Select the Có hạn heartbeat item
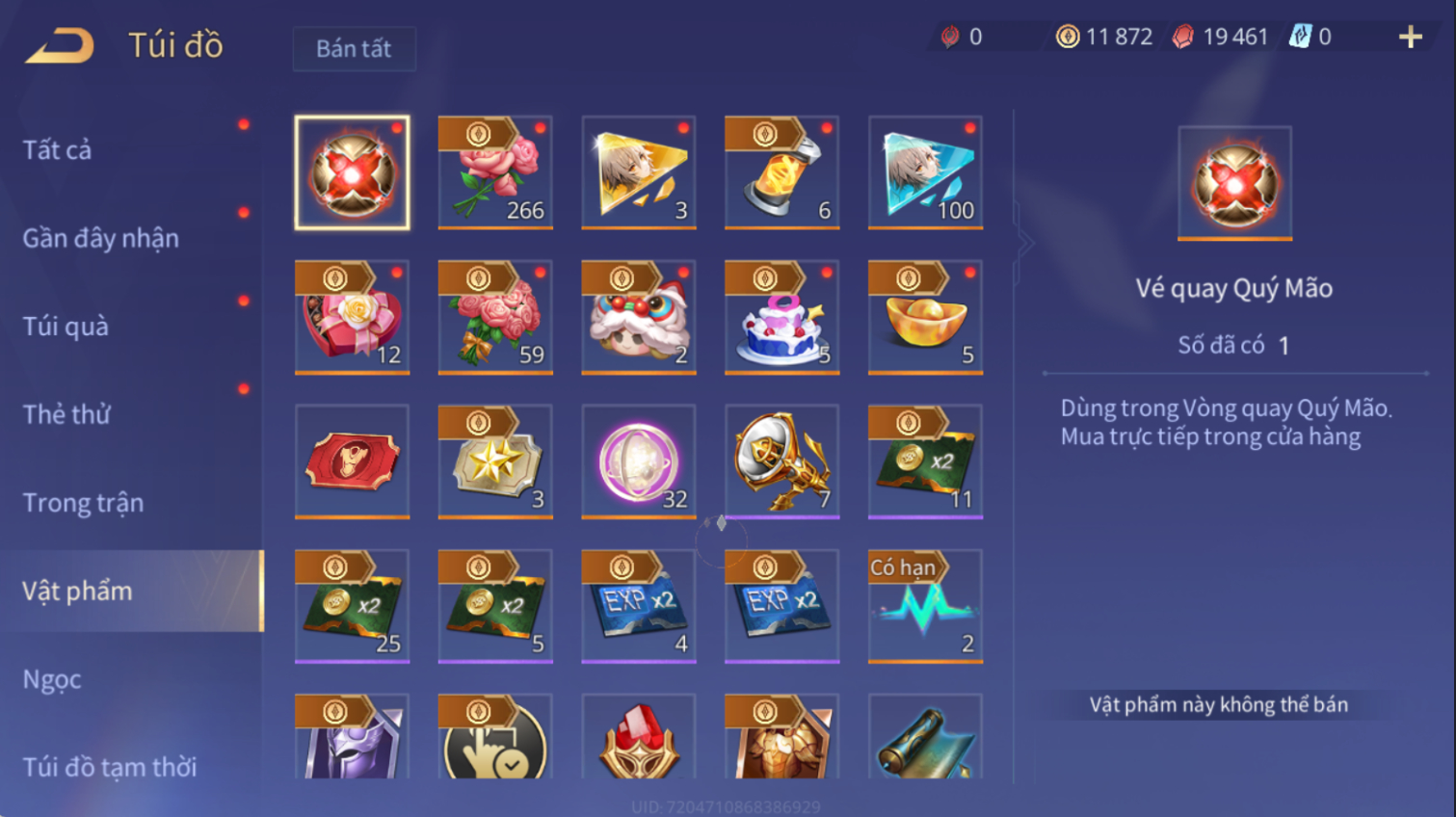 (925, 606)
